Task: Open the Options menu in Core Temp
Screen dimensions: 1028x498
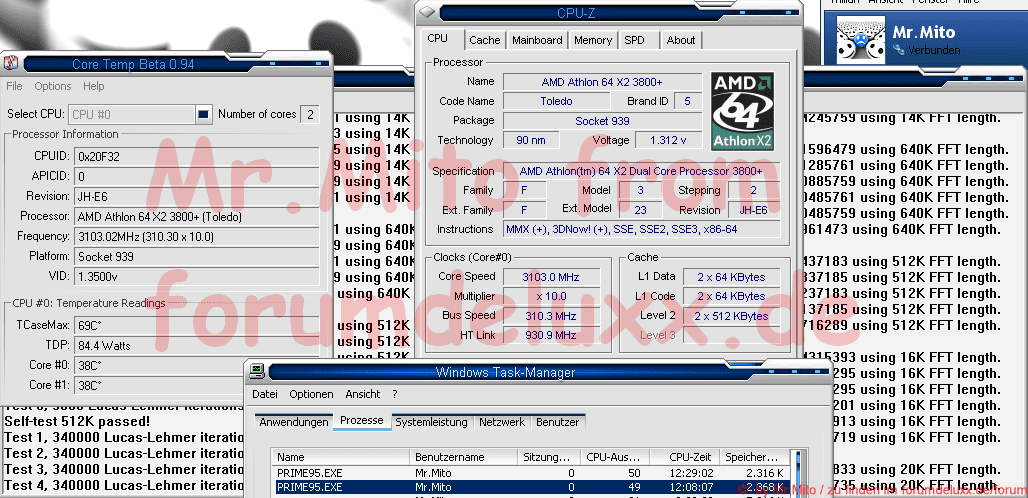Action: click(x=53, y=86)
